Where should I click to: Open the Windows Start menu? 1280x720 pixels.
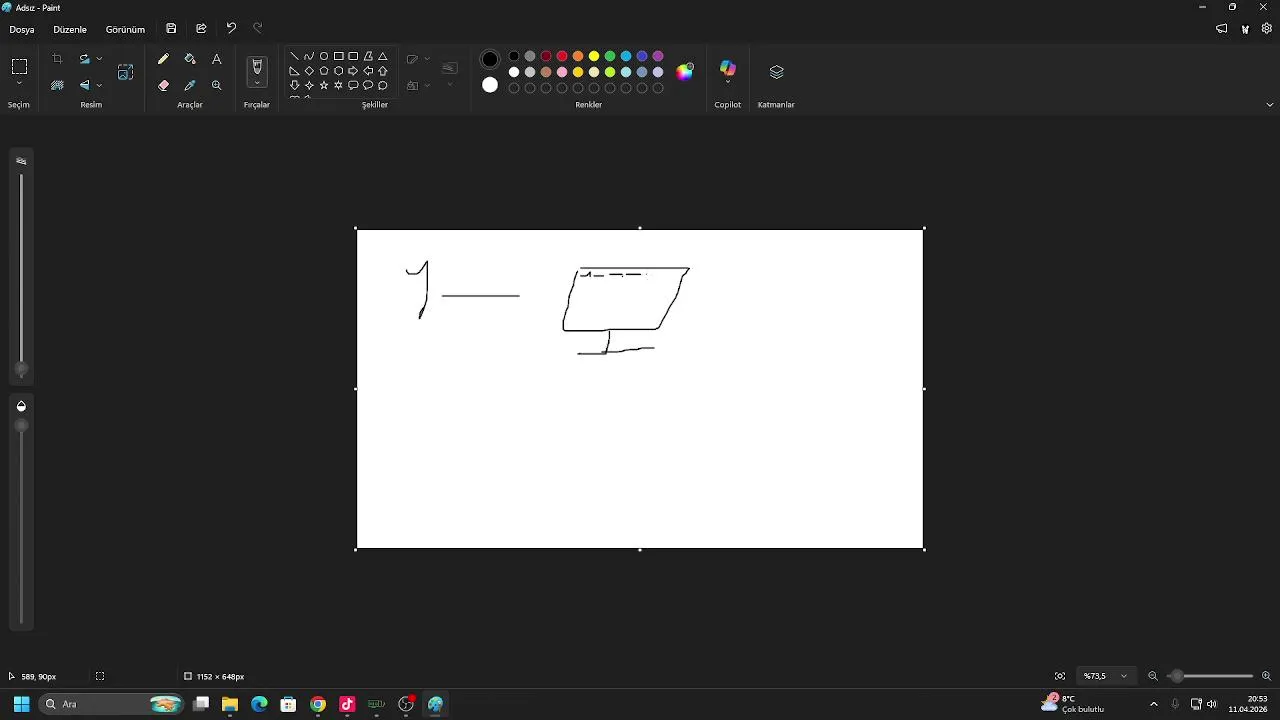21,704
